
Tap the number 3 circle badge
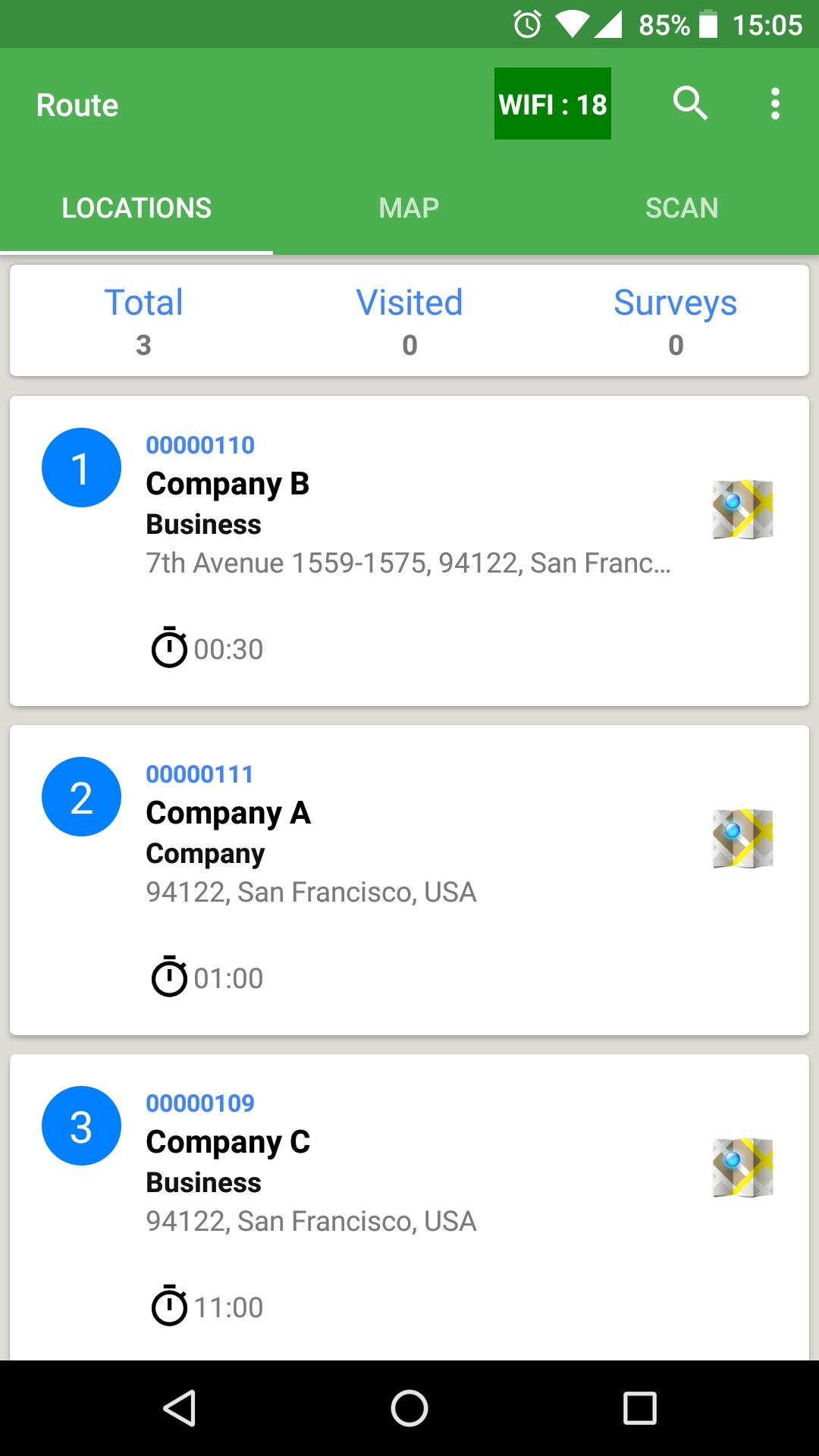[x=81, y=1125]
